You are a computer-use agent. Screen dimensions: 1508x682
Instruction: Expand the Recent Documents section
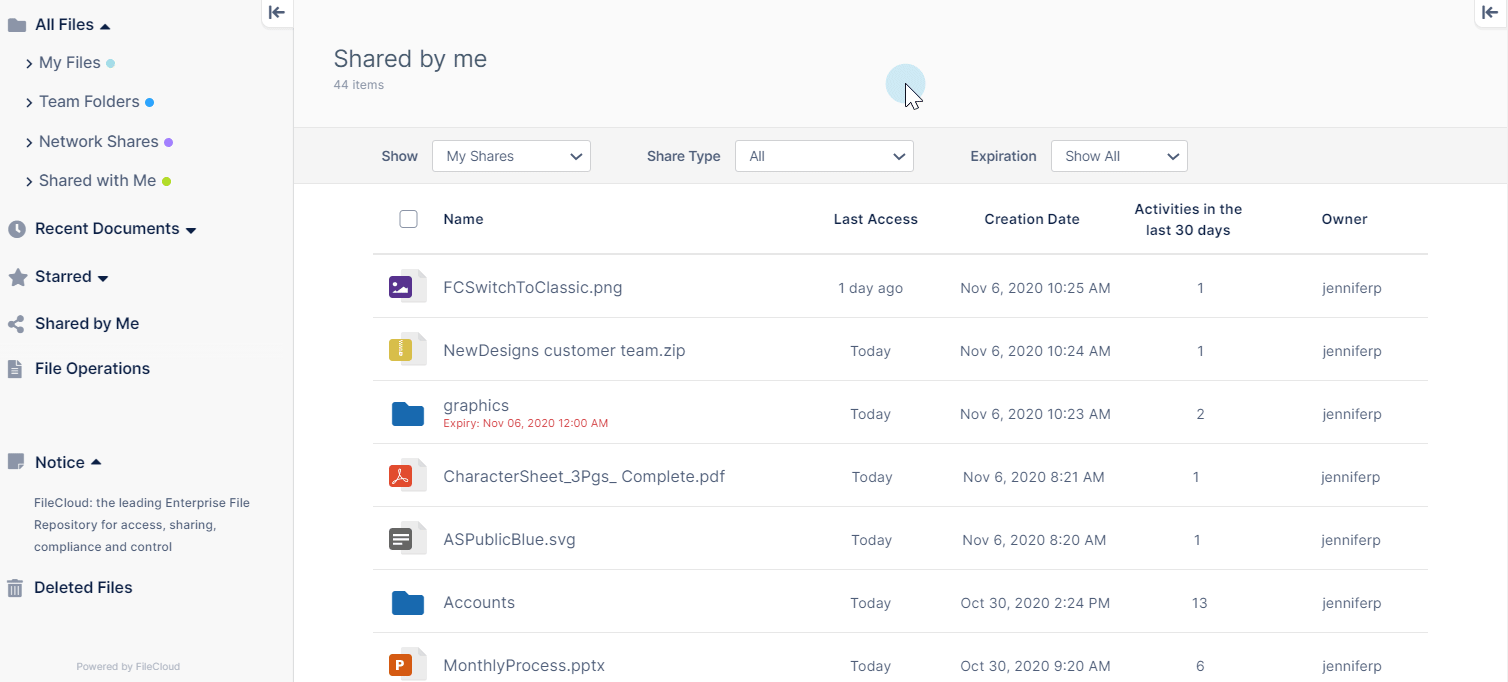pos(191,230)
